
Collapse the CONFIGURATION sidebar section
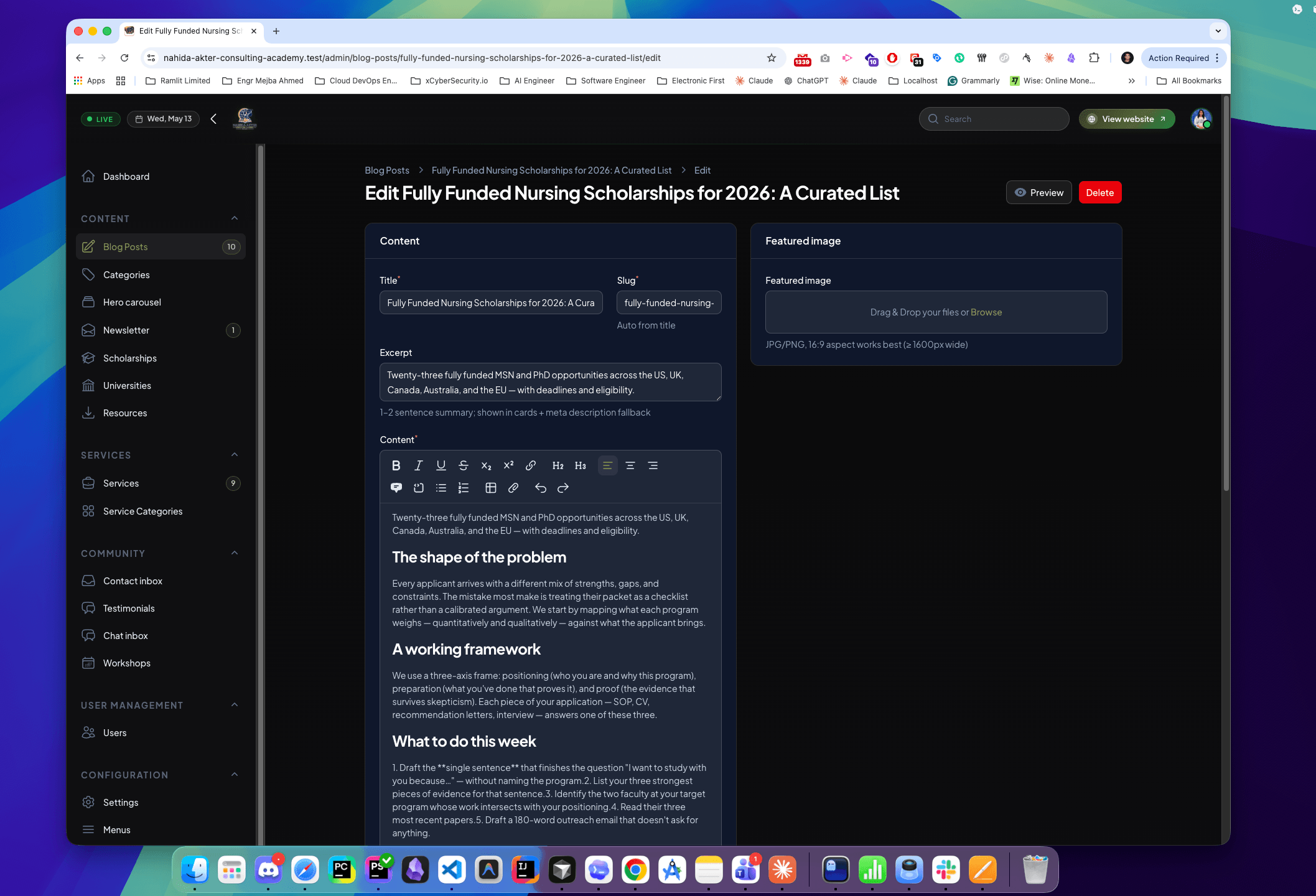pos(235,775)
